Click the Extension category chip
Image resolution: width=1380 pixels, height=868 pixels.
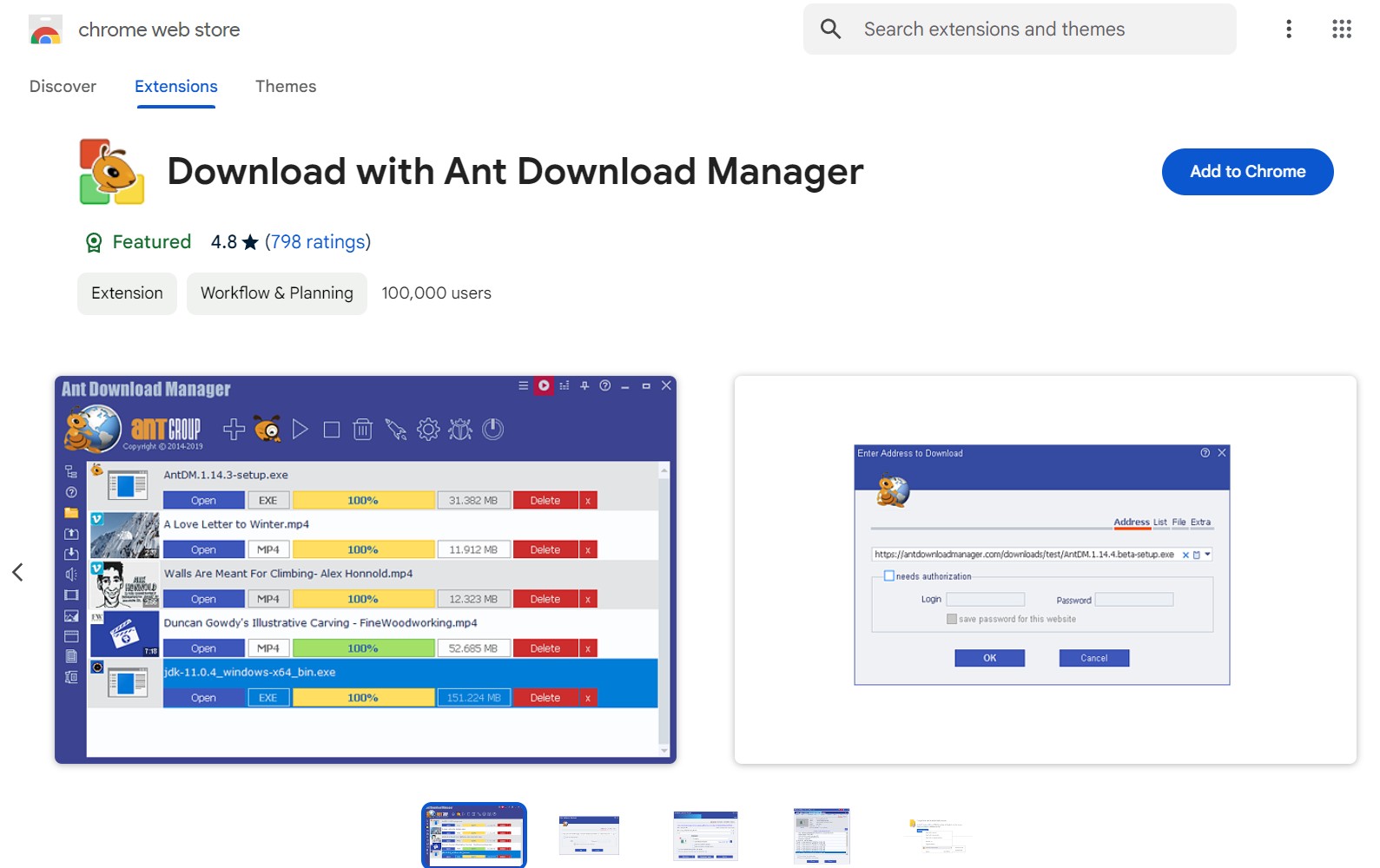(x=127, y=293)
